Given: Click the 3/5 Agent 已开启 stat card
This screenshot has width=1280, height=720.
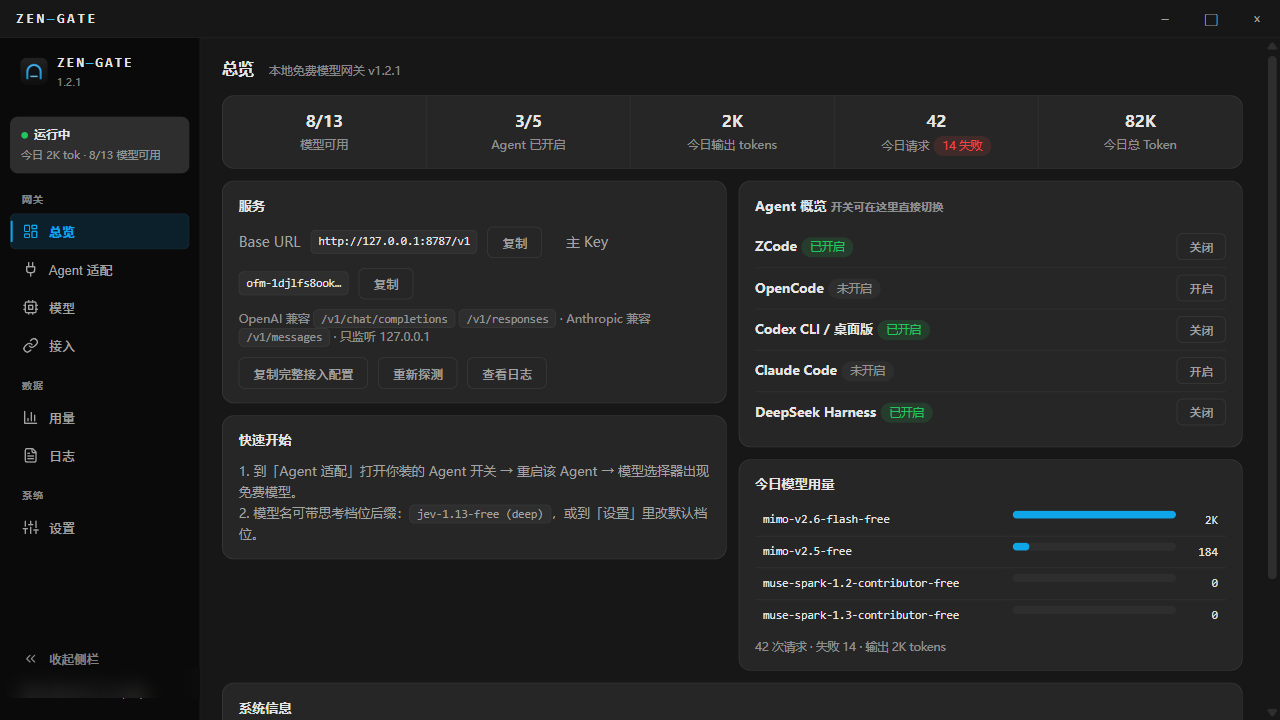Looking at the screenshot, I should (x=528, y=132).
